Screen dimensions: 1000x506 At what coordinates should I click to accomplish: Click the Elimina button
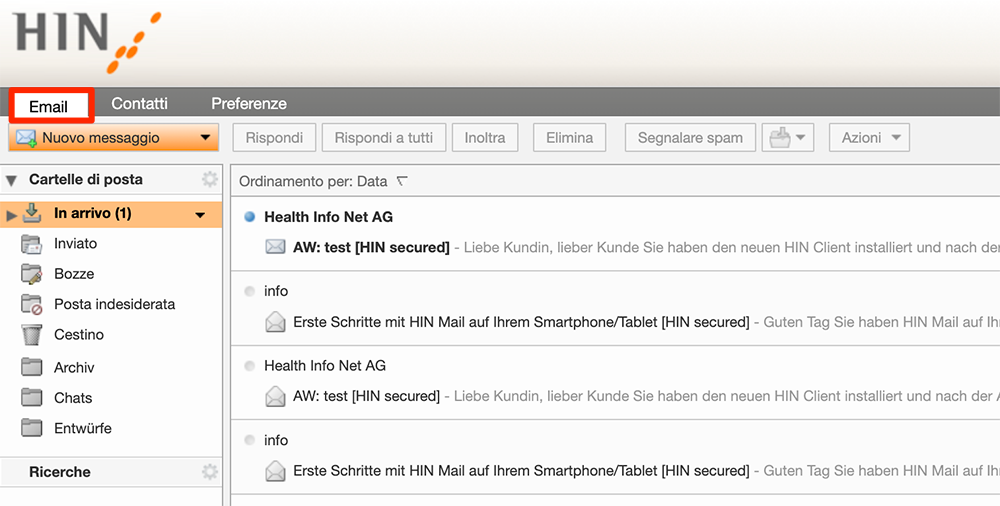[x=570, y=138]
